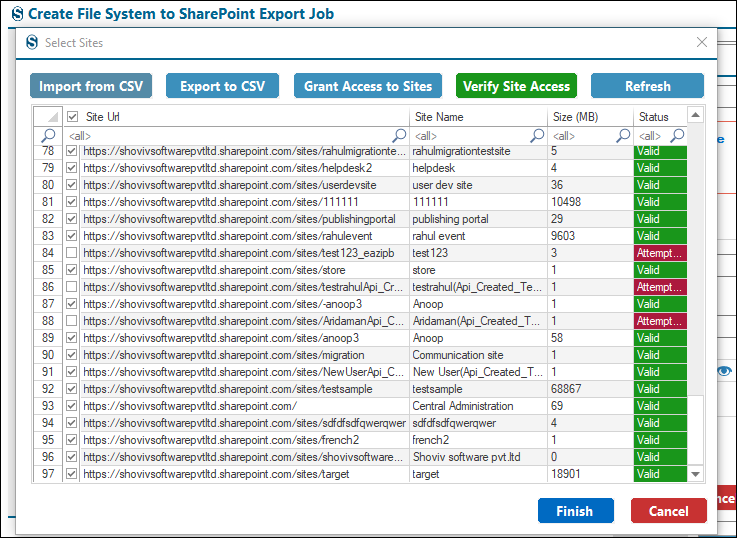Uncheck the sites/111111 checkbox
The width and height of the screenshot is (737, 538).
[x=71, y=202]
